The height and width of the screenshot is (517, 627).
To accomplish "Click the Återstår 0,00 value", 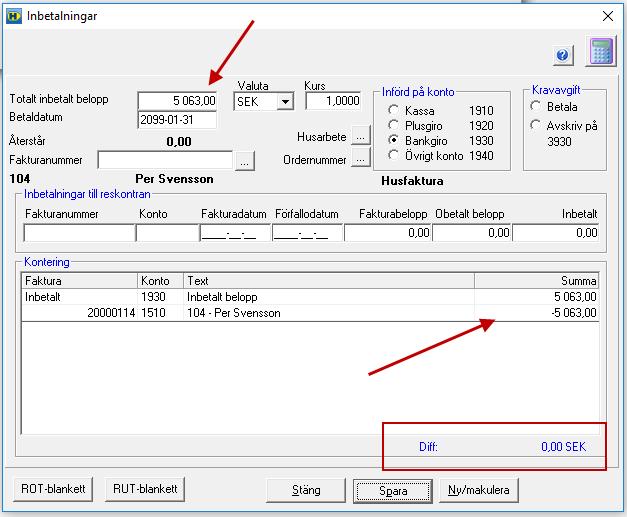I will point(179,142).
